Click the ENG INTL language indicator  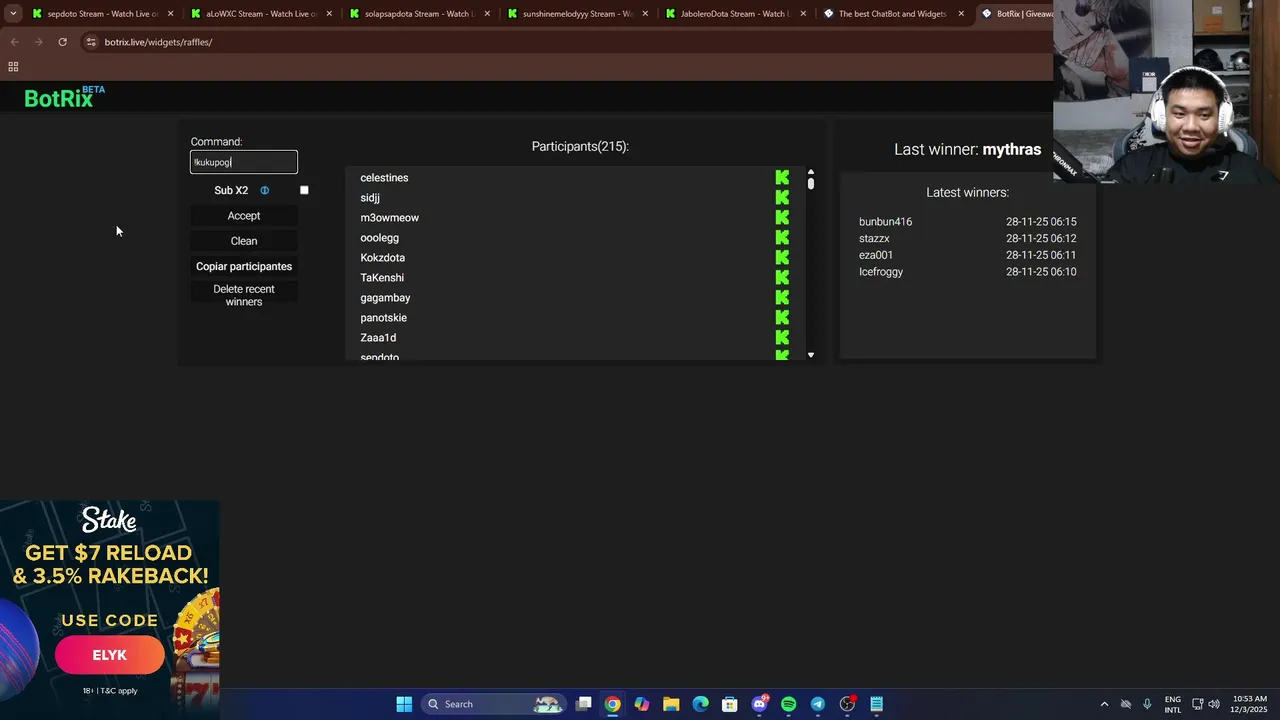click(1173, 704)
